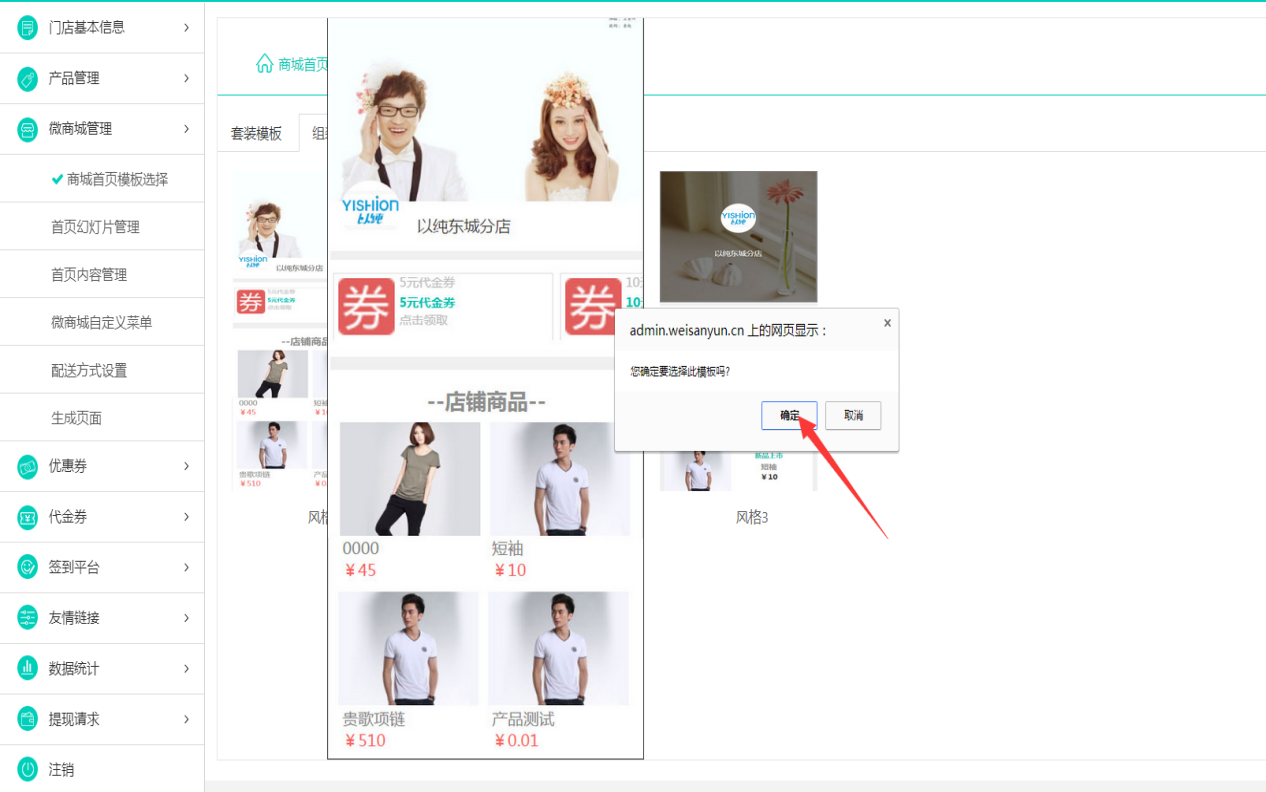Image resolution: width=1266 pixels, height=792 pixels.
Task: Click 点击领取 on the 5元代金券 card
Action: (424, 321)
